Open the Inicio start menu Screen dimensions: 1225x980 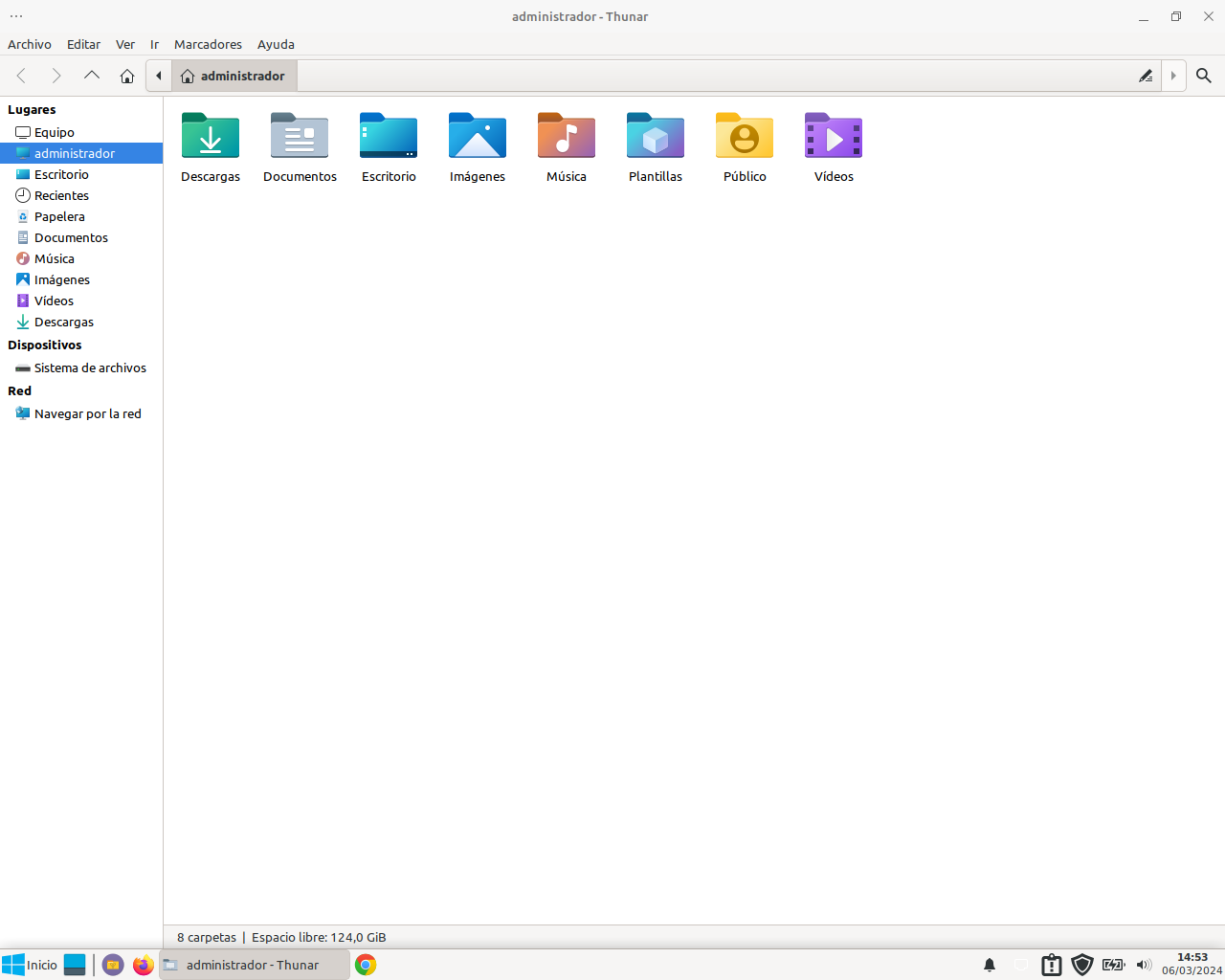30,965
